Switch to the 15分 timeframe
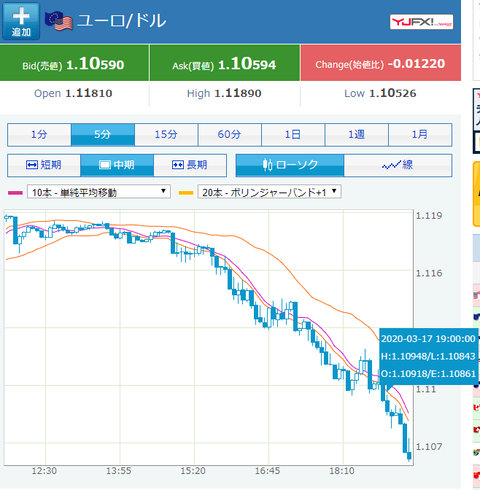 (166, 135)
